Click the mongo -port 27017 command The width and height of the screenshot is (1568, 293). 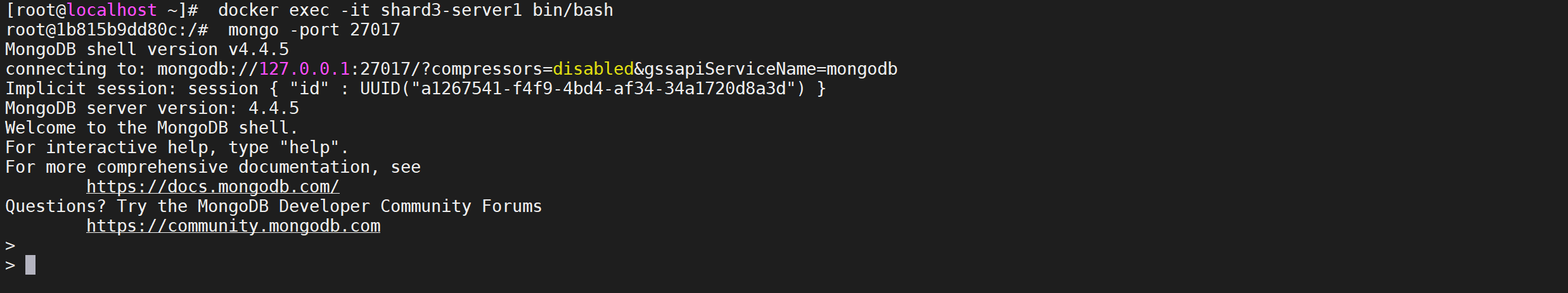pos(314,30)
